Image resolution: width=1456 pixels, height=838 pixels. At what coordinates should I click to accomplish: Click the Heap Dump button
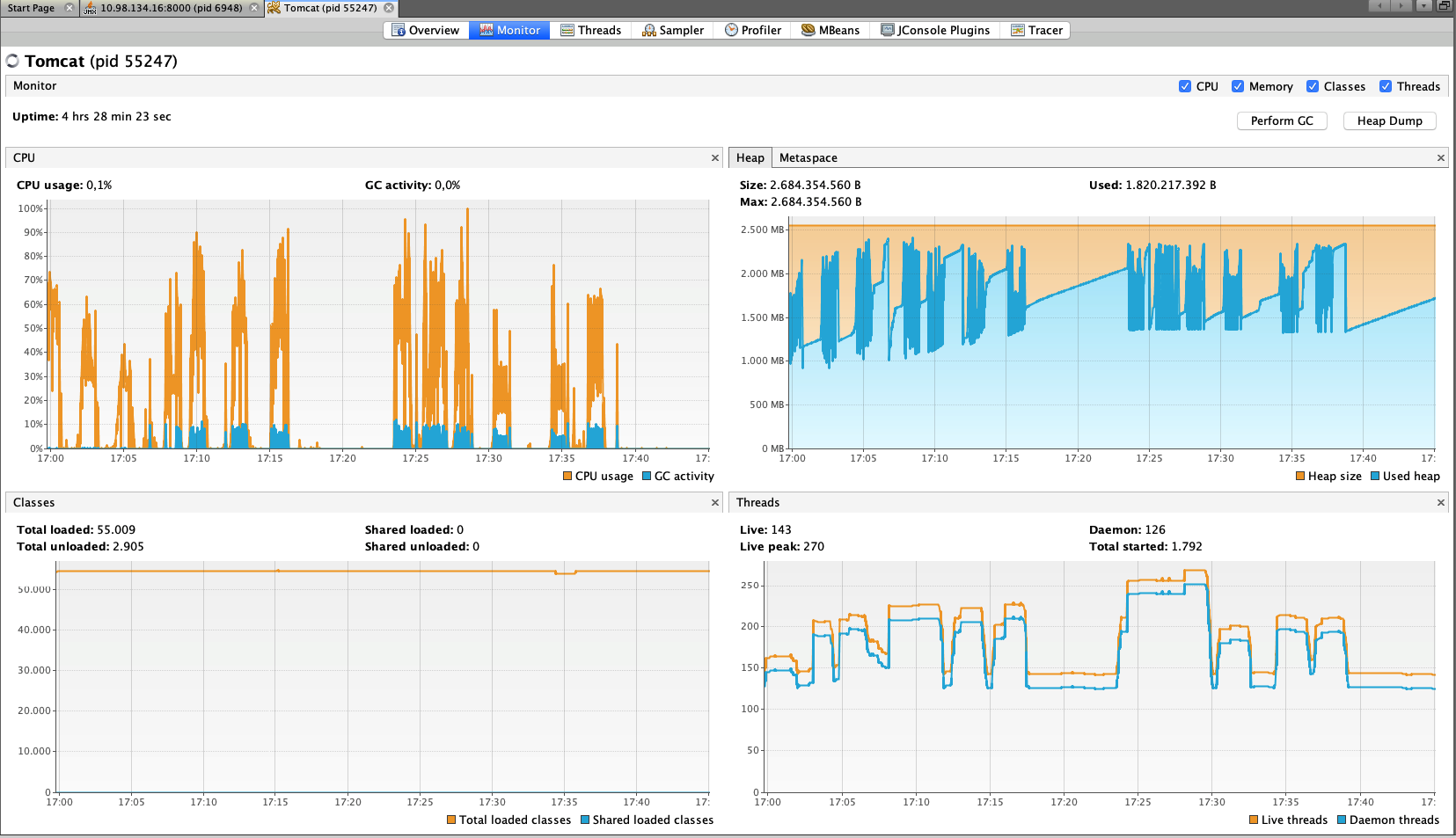1389,121
